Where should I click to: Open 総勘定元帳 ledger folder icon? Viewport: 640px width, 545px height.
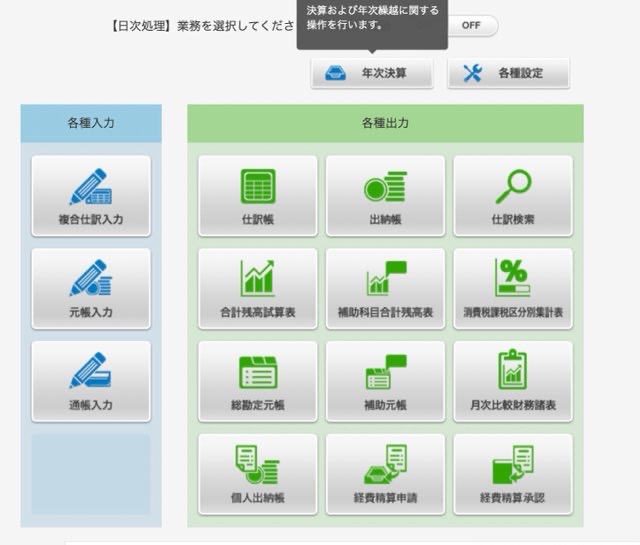pyautogui.click(x=258, y=372)
